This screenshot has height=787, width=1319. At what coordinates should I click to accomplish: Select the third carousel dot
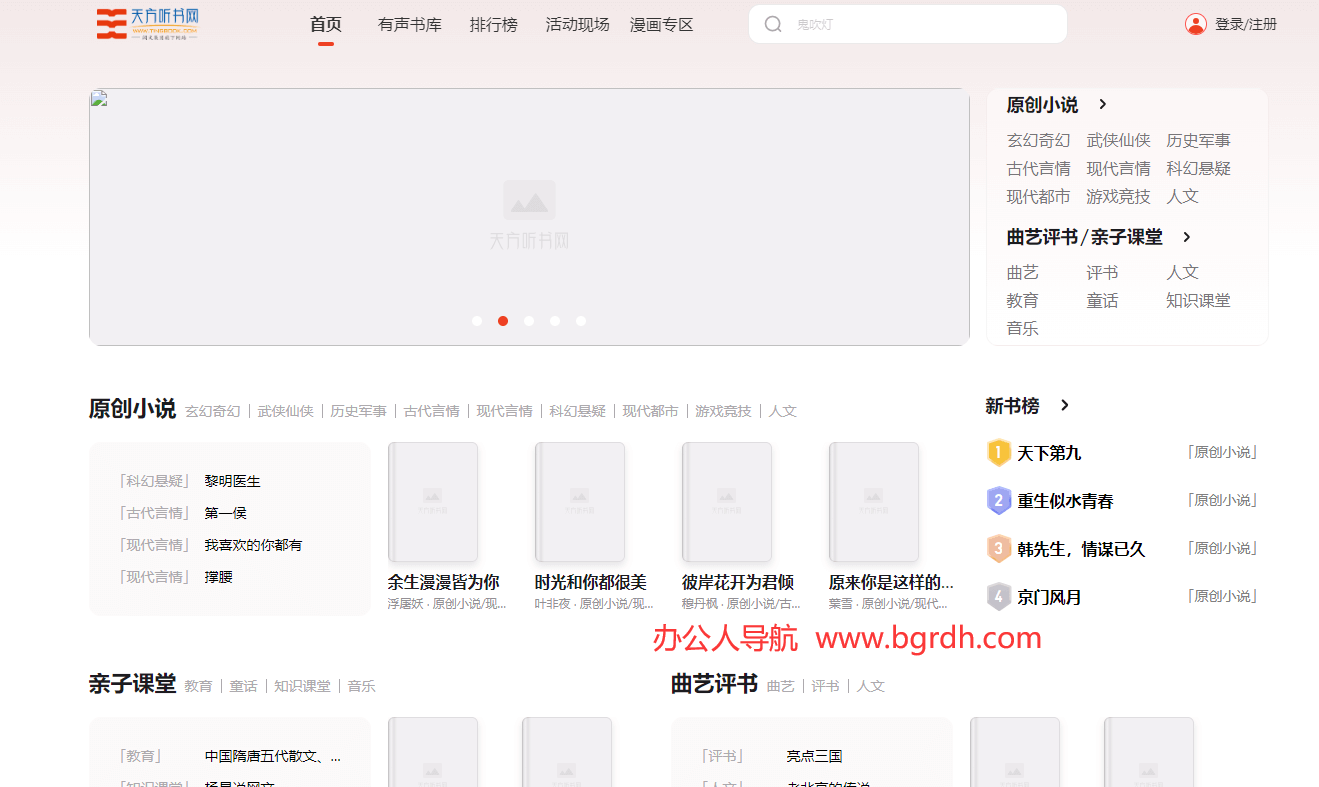tap(529, 321)
